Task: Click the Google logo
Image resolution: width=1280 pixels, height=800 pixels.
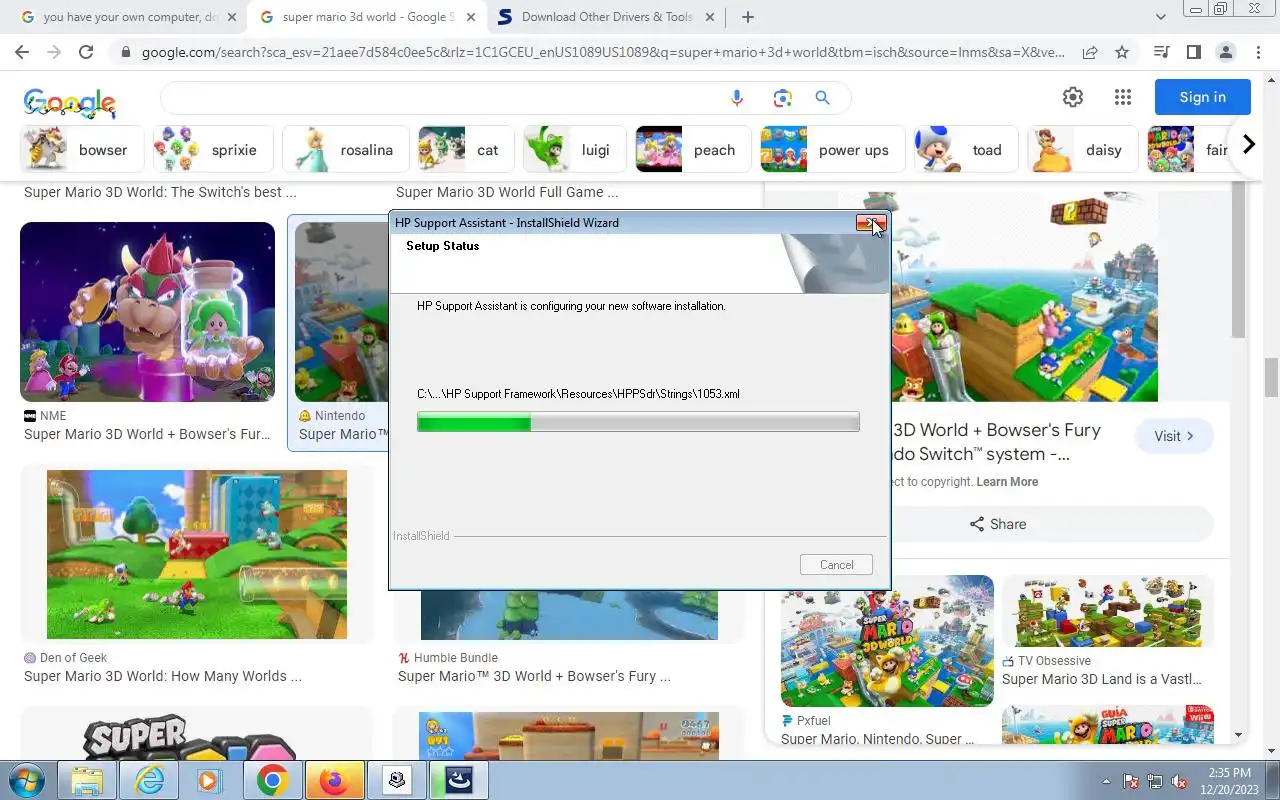Action: pyautogui.click(x=70, y=102)
